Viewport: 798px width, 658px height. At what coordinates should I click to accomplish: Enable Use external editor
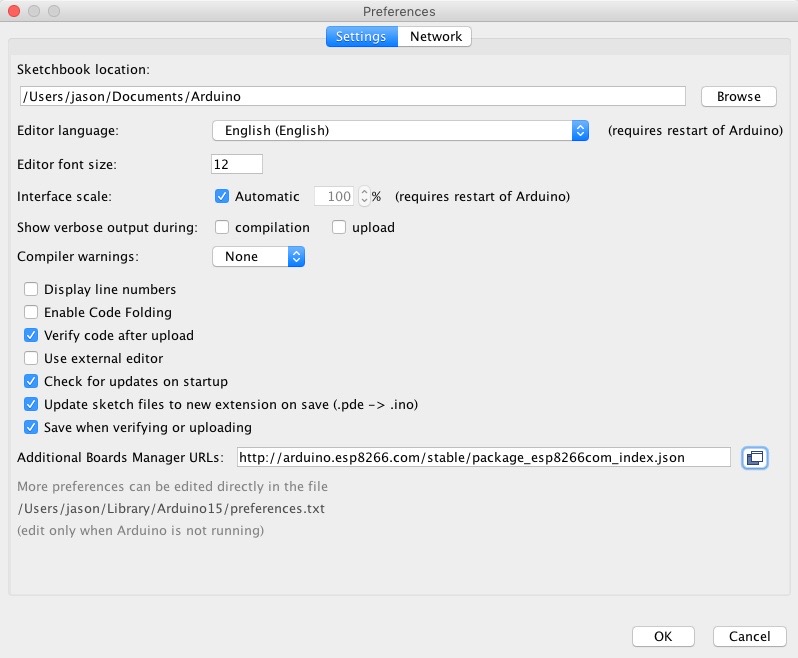point(31,358)
